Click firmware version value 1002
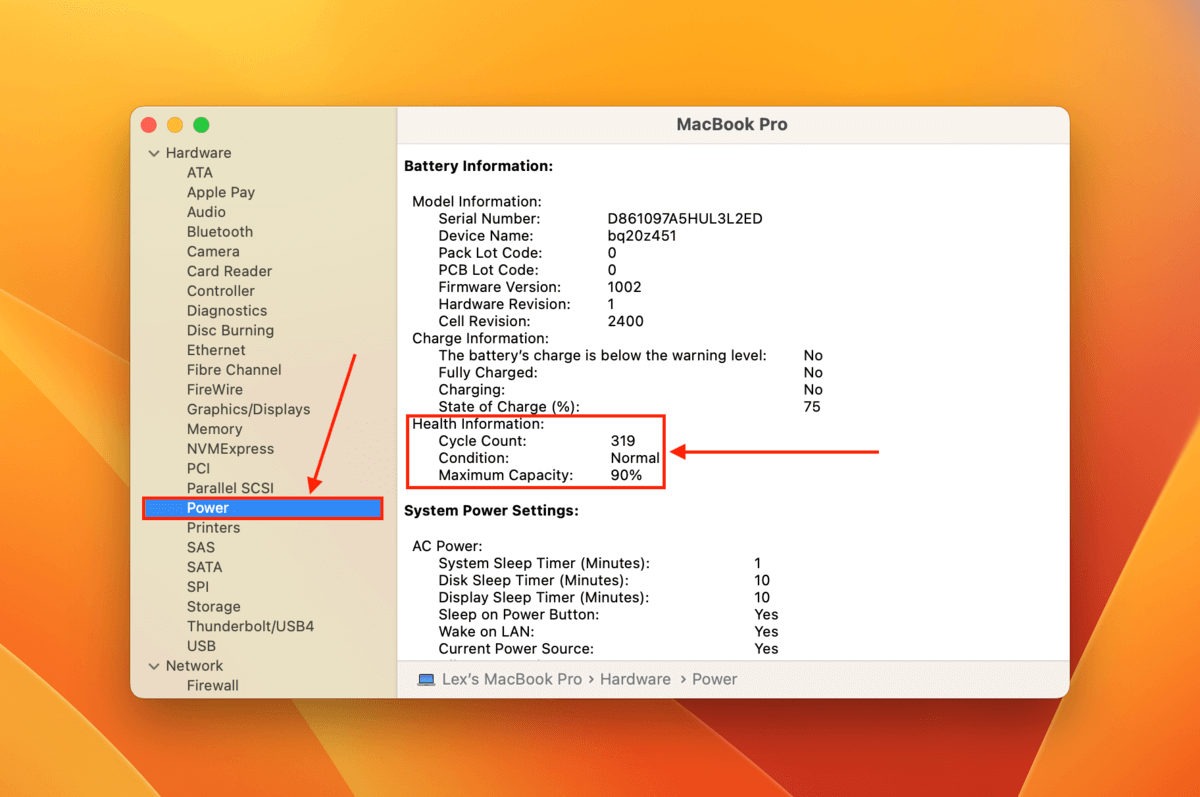 click(x=624, y=287)
